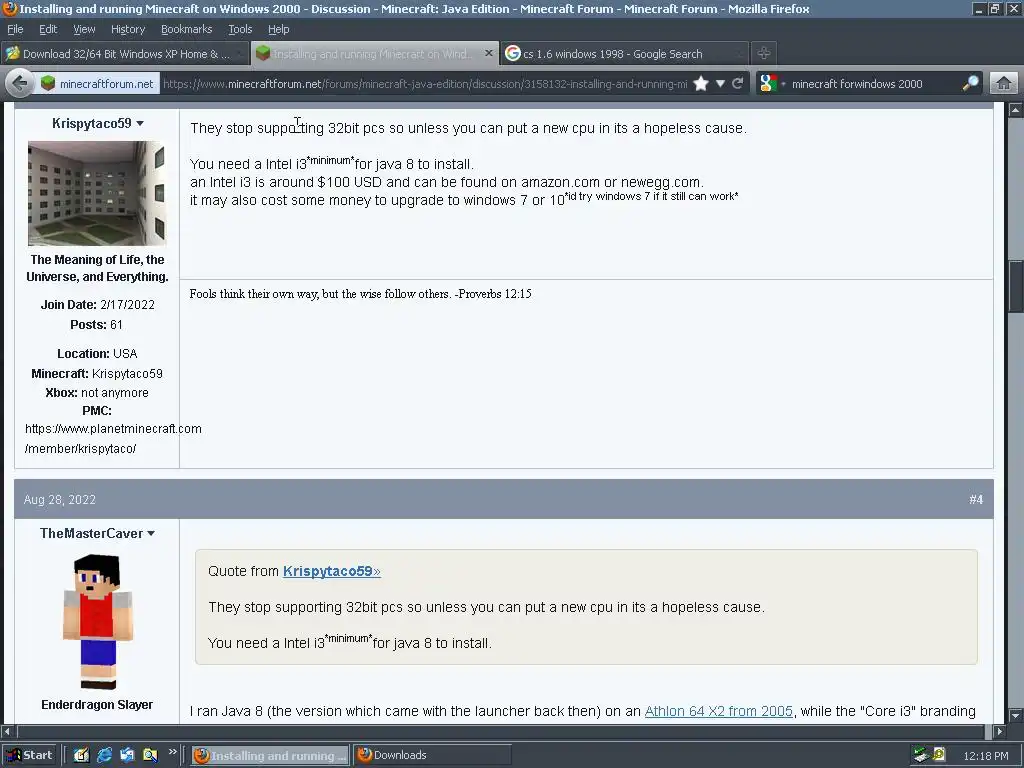The image size is (1024, 768).
Task: Click the horizontal scrollbar right arrow
Action: pyautogui.click(x=1000, y=731)
